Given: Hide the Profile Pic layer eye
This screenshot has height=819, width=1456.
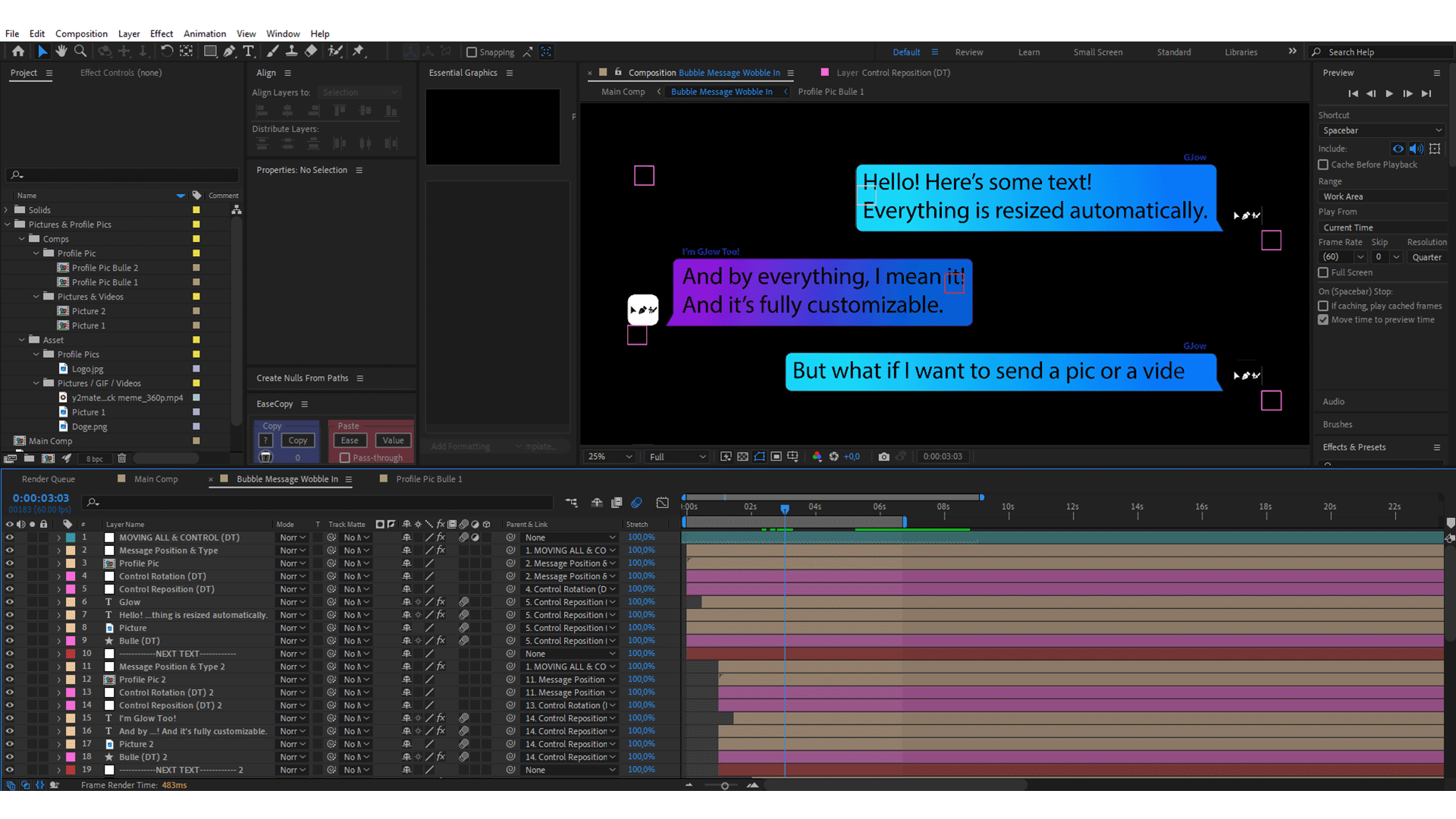Looking at the screenshot, I should pyautogui.click(x=10, y=563).
